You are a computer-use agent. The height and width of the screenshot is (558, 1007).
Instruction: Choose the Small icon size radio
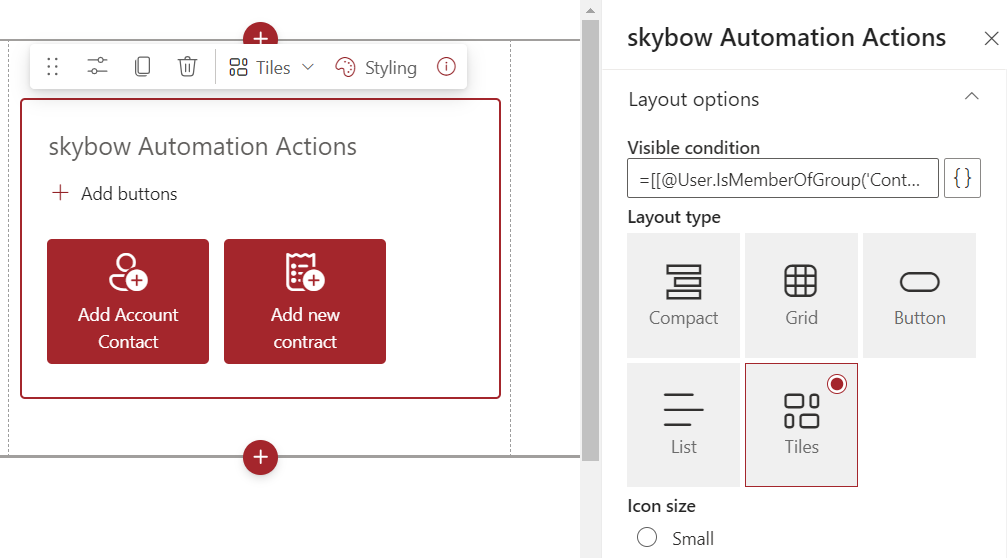[x=647, y=537]
